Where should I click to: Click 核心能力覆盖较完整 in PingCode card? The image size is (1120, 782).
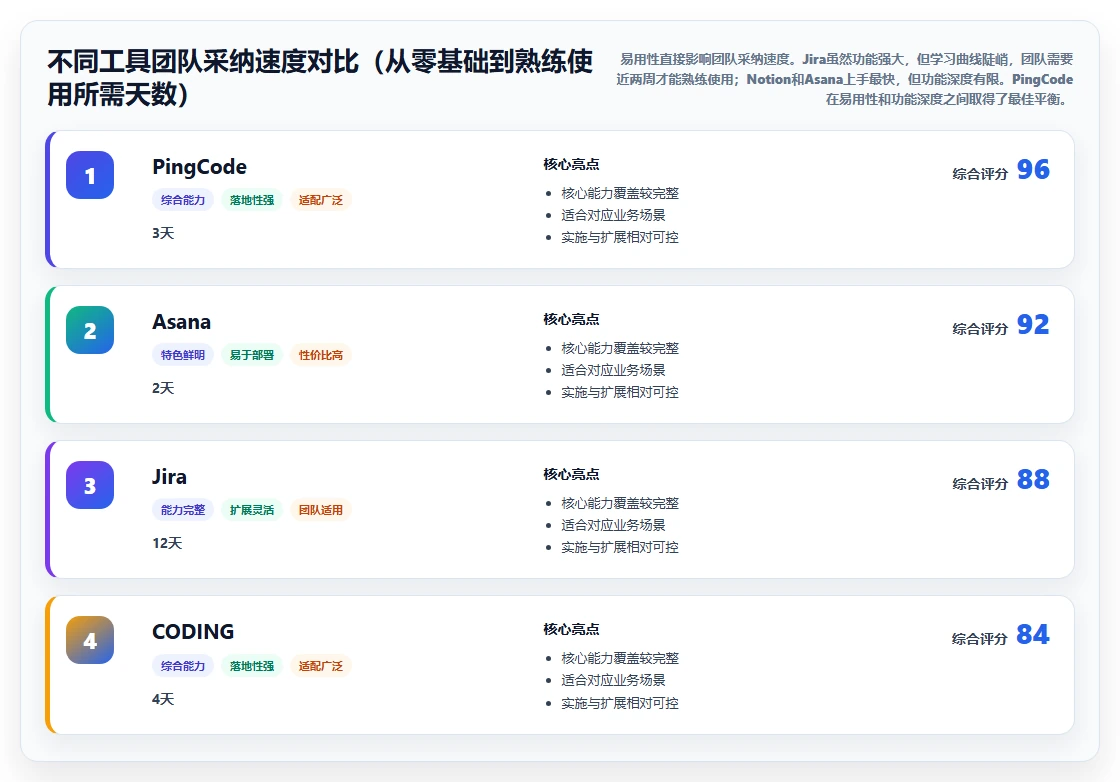(x=620, y=194)
